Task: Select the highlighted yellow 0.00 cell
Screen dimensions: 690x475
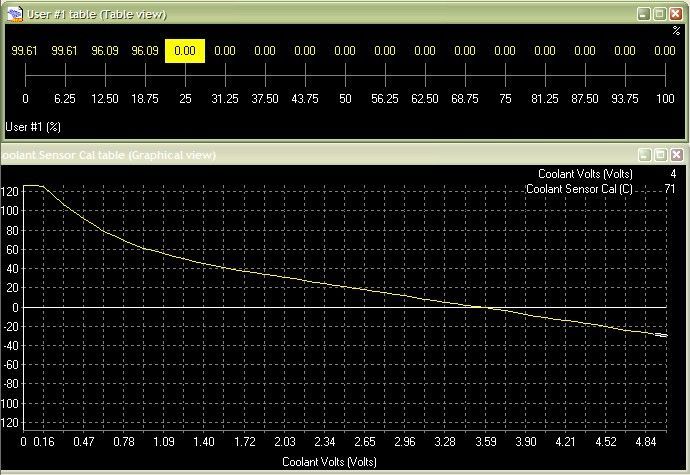Action: pyautogui.click(x=185, y=51)
